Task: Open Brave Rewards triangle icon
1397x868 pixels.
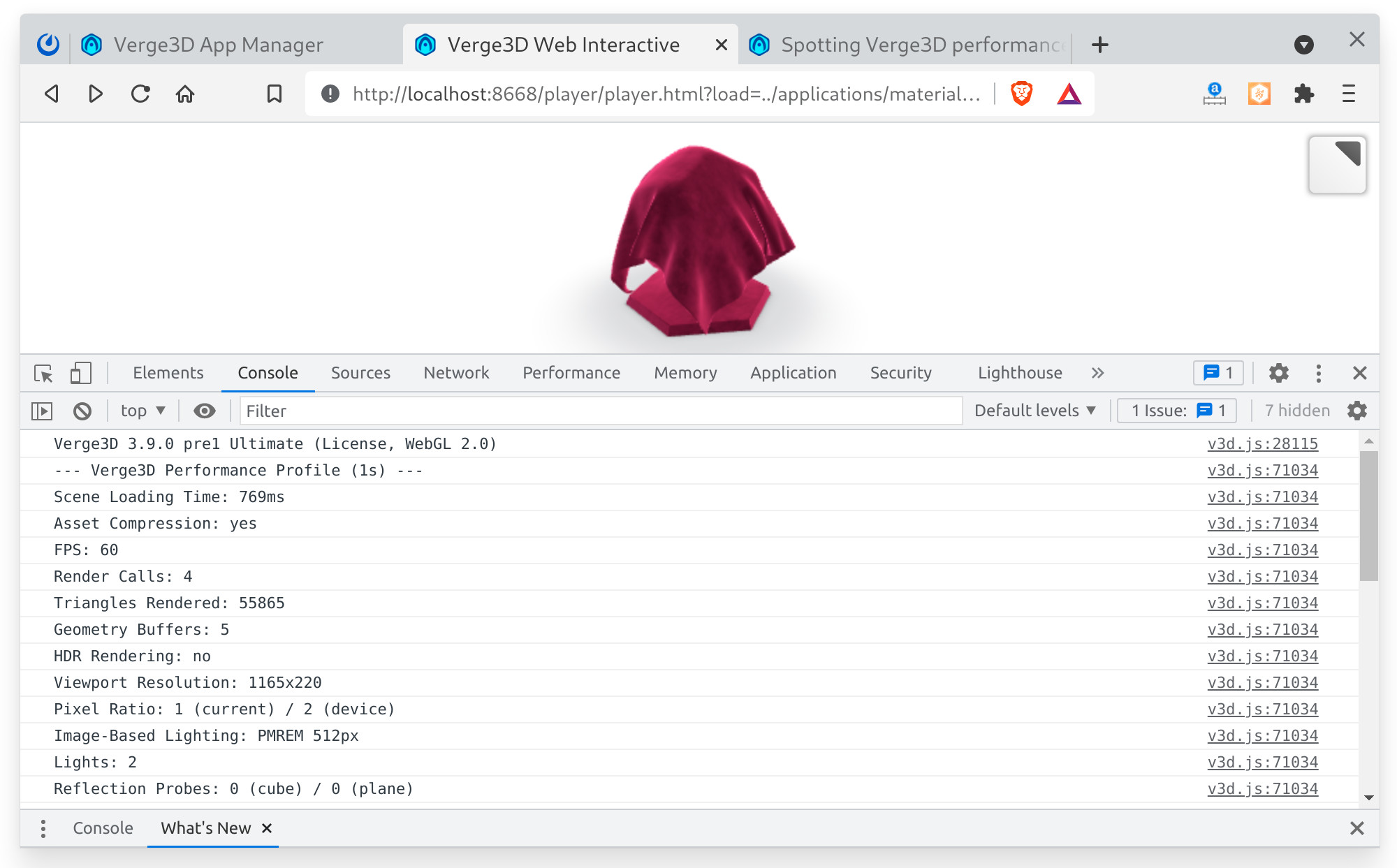Action: (x=1069, y=94)
